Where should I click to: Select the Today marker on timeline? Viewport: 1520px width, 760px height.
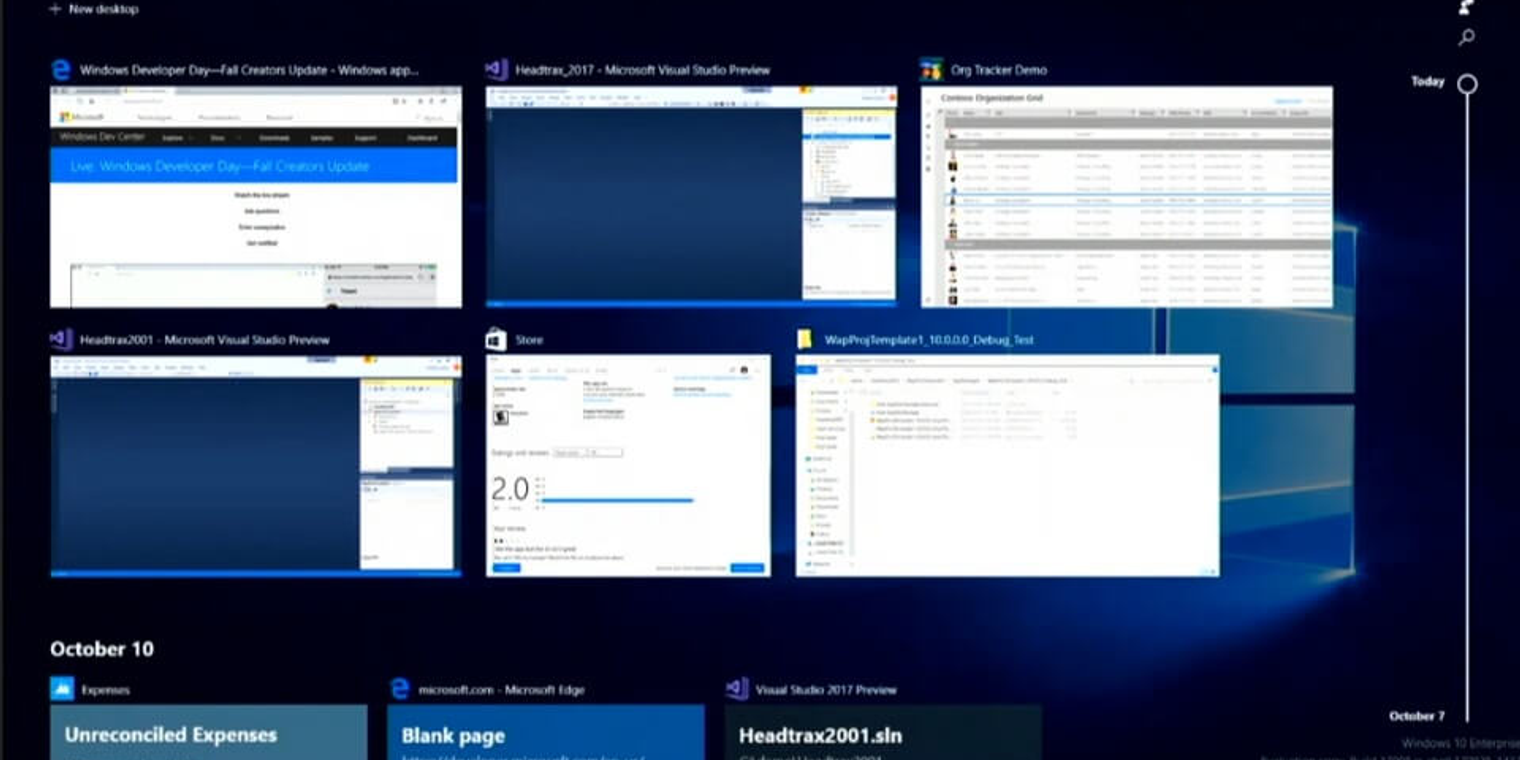tap(1467, 84)
